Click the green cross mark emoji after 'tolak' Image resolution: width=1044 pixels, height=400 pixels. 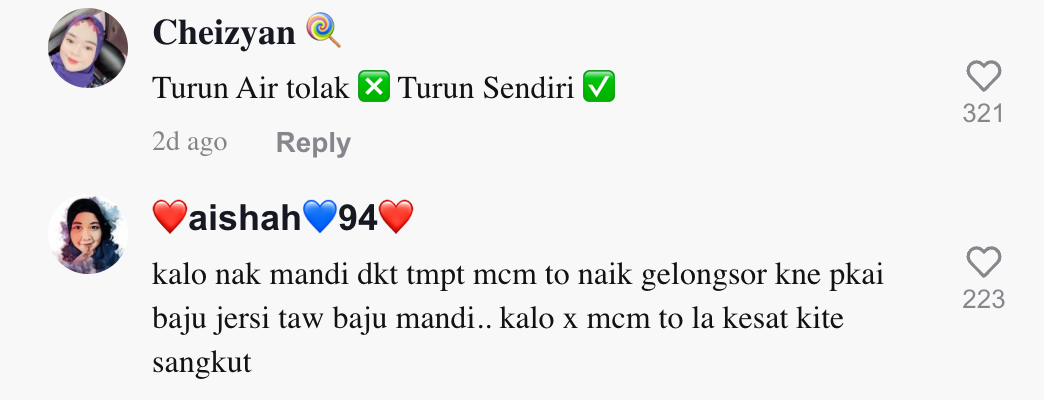(x=374, y=88)
